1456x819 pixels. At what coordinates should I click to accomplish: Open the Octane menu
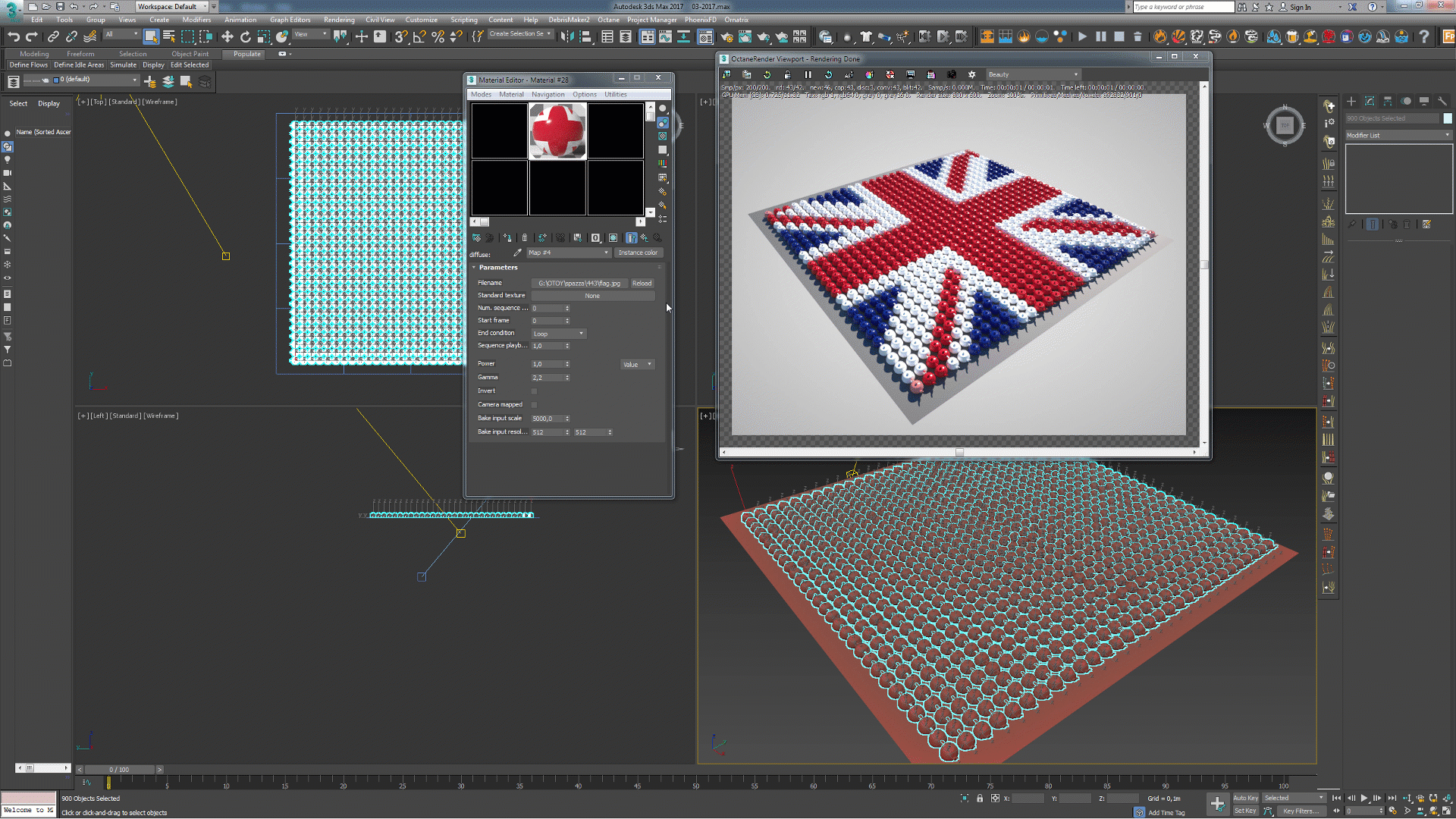click(607, 20)
